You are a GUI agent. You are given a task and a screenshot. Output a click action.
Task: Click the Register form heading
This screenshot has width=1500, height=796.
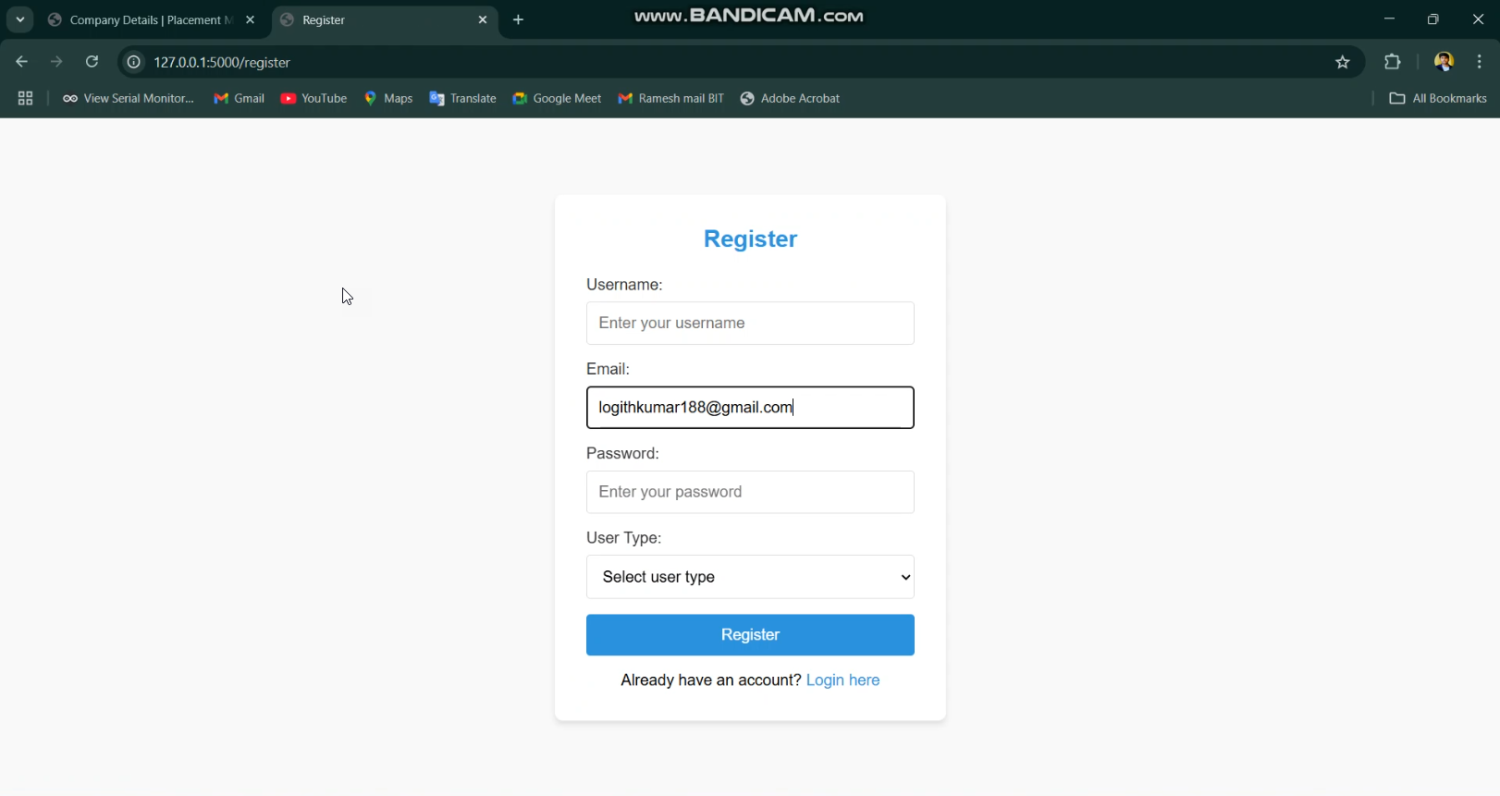pyautogui.click(x=750, y=239)
